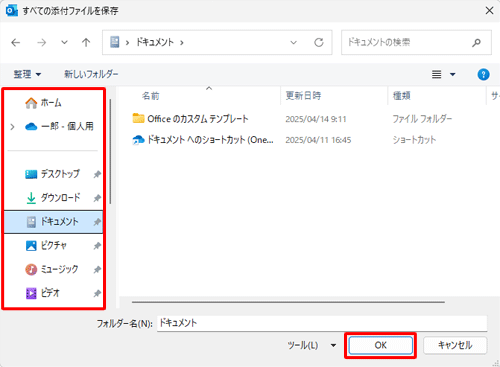Click date 2025/04/14 9:11 cell
Viewport: 500px width, 367px height.
pos(316,119)
